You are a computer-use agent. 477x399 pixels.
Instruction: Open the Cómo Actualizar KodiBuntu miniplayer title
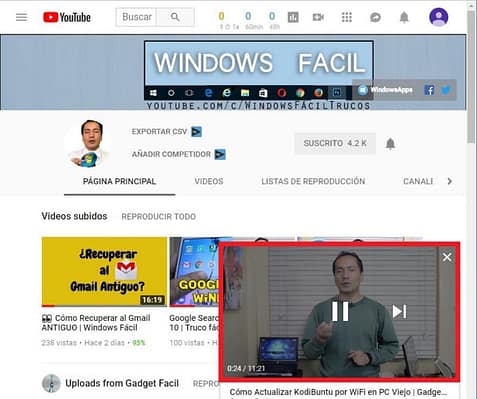pos(338,392)
